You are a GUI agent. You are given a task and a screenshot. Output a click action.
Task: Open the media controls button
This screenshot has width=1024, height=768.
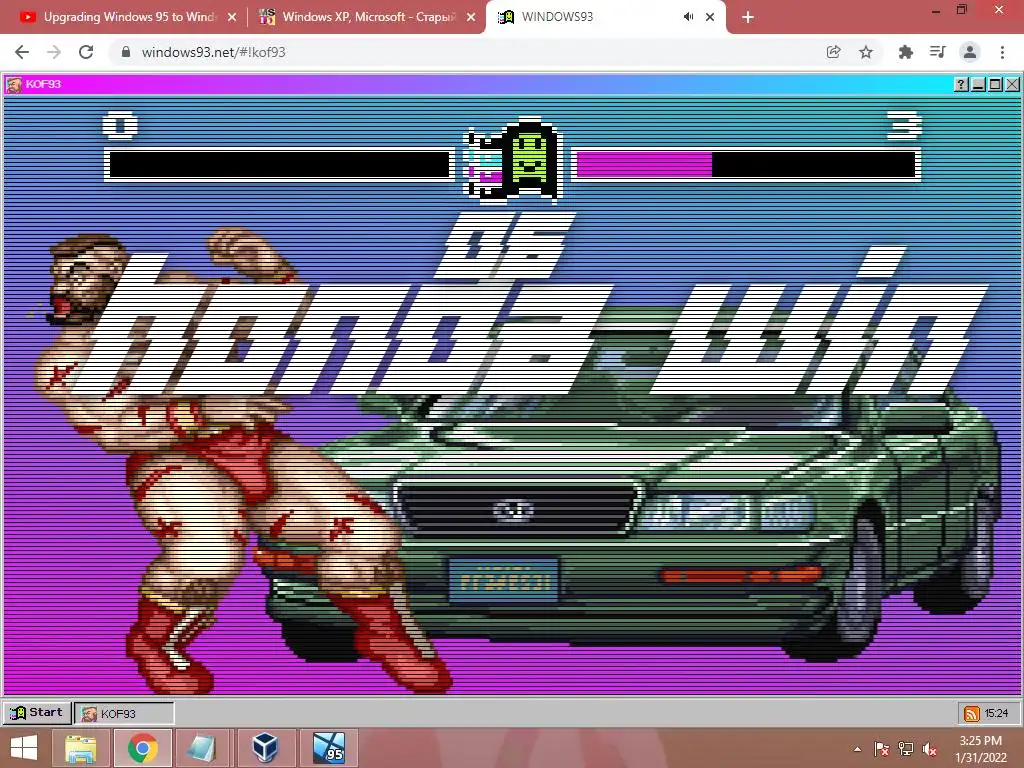click(937, 52)
